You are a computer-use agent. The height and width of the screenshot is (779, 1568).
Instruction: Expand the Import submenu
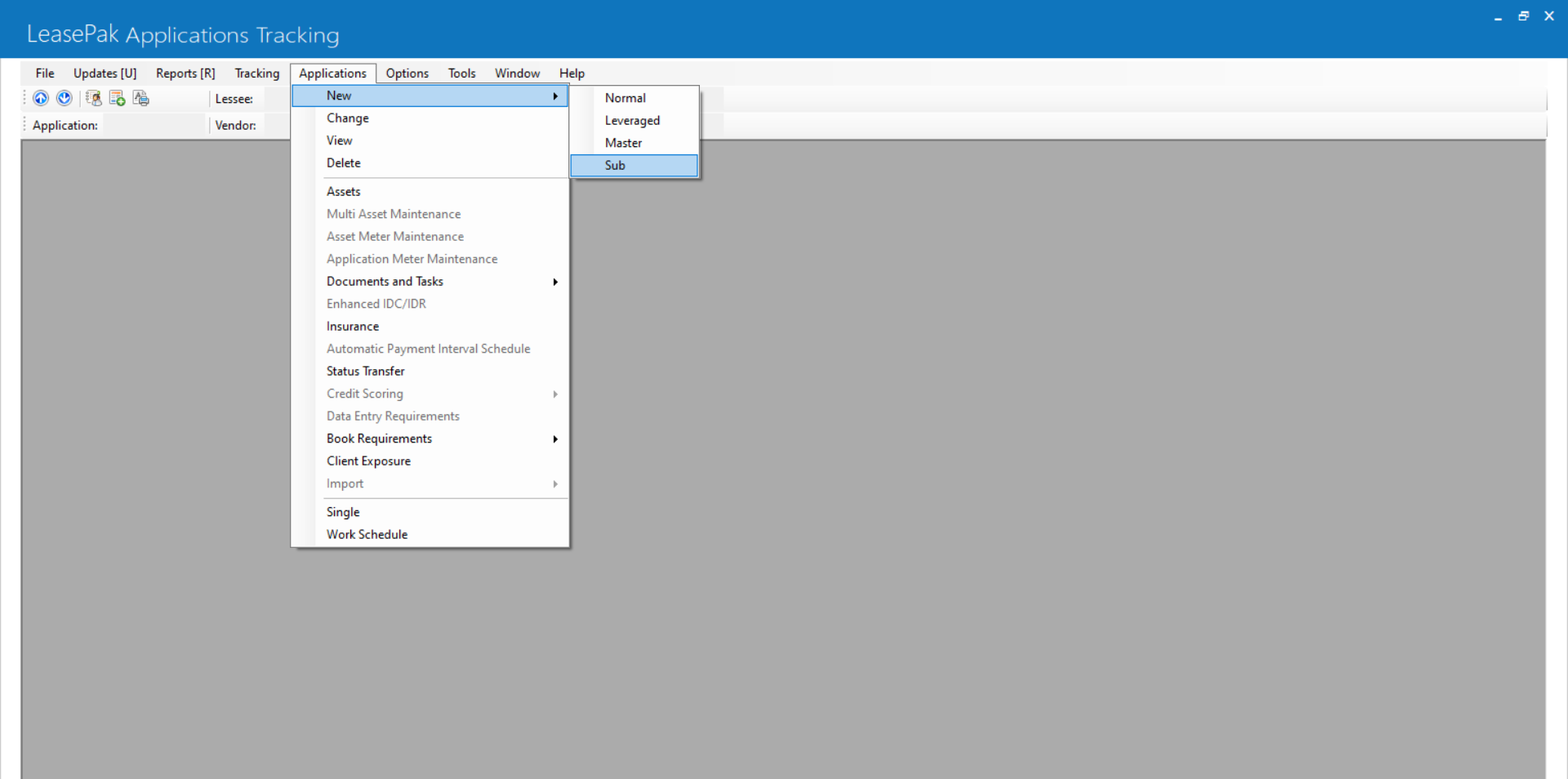tap(430, 483)
